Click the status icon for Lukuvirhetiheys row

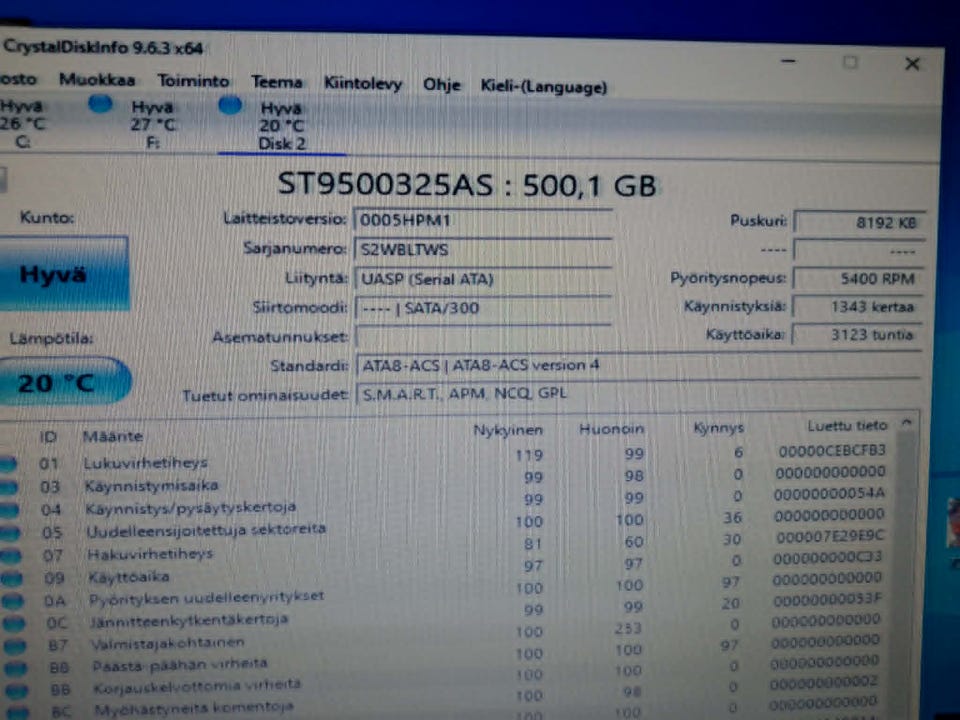coord(9,465)
